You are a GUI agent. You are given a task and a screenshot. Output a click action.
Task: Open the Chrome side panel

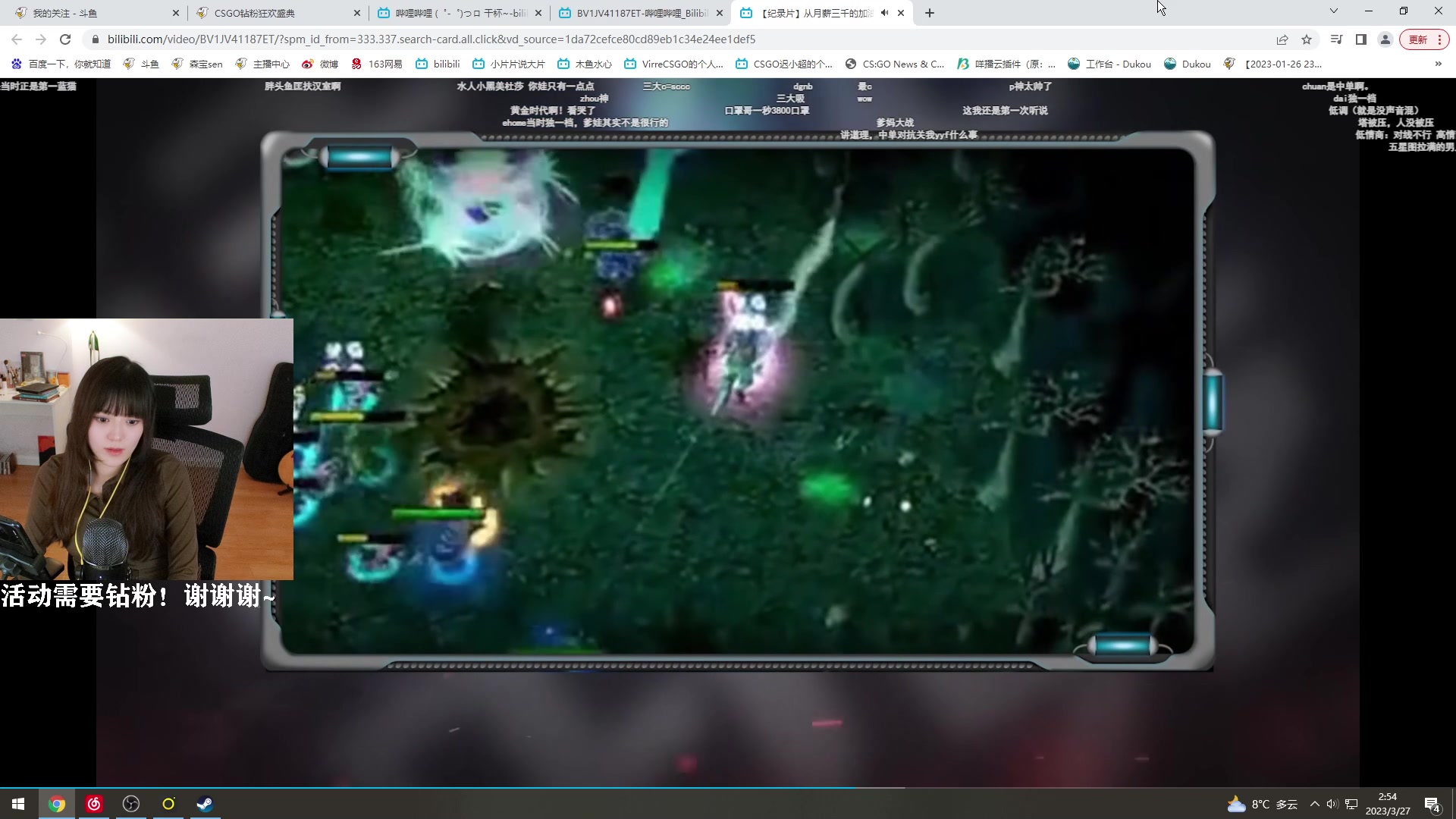coord(1361,39)
